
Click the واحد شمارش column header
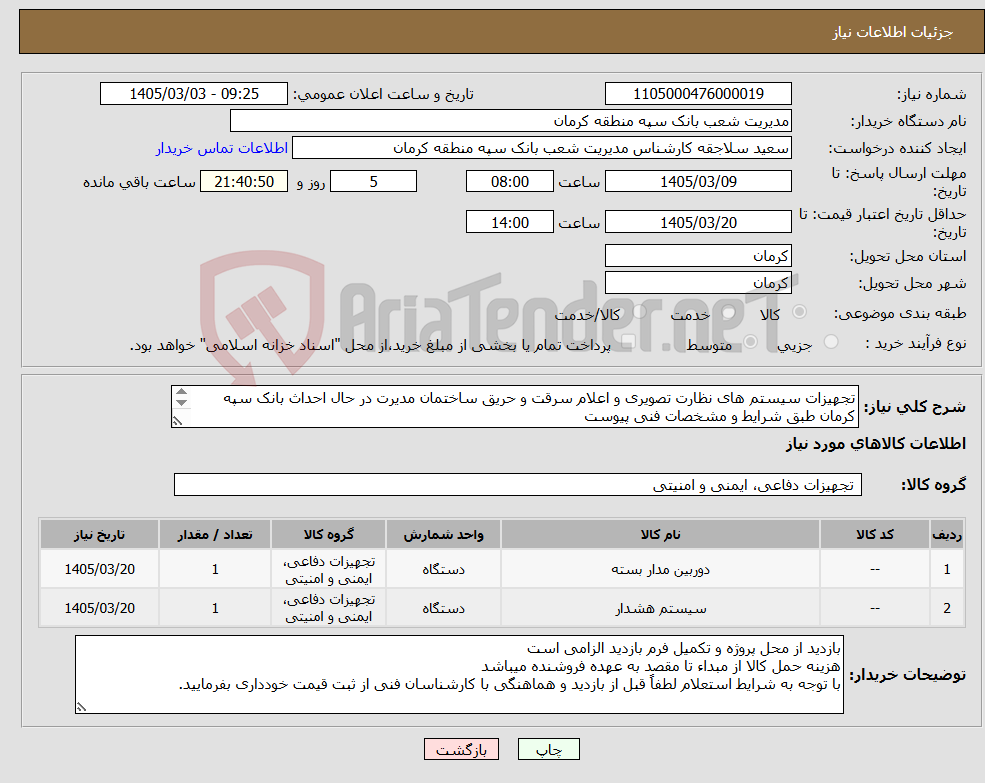coord(443,534)
